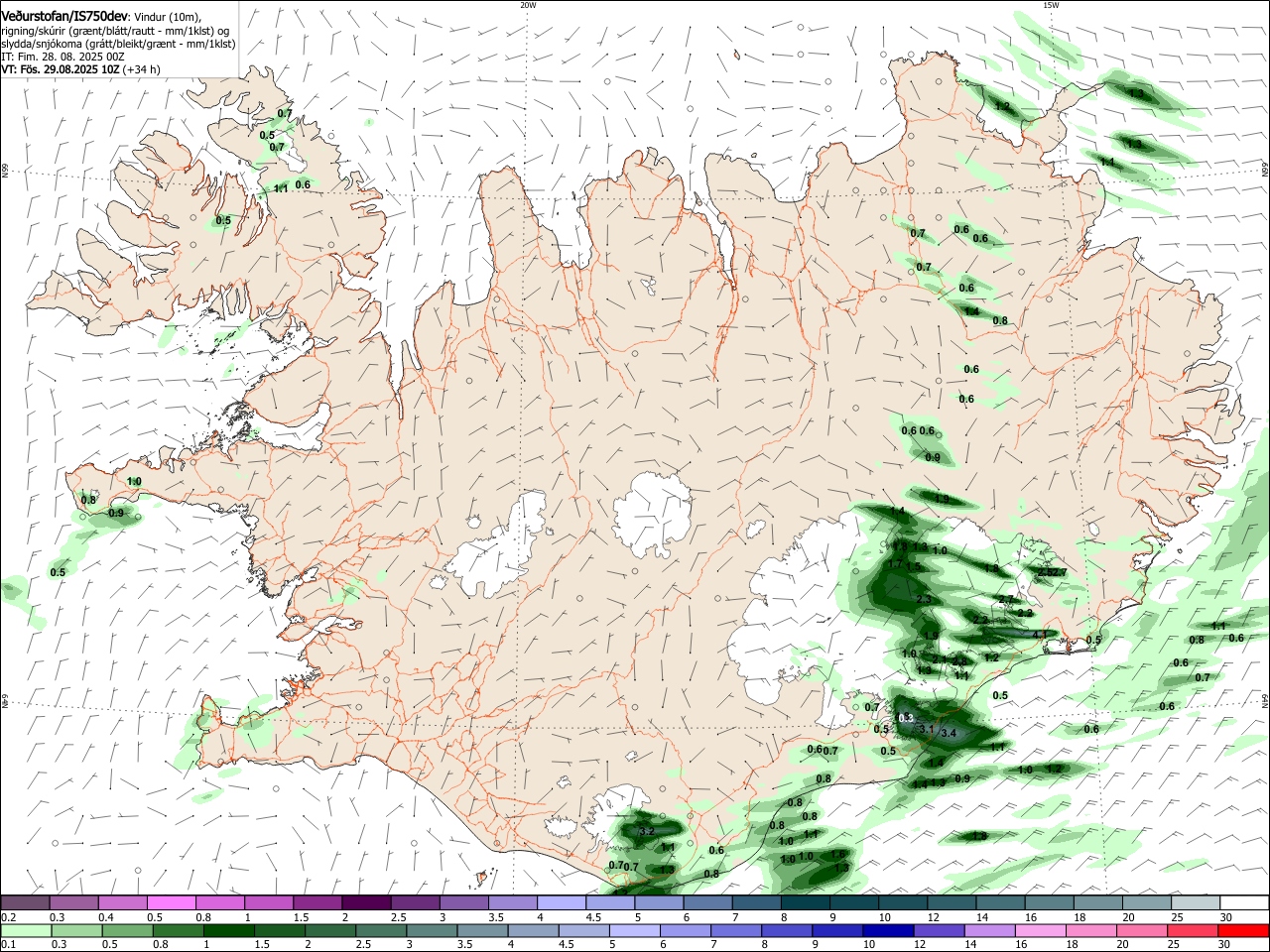
Task: Click the 15W longitude label
Action: (x=1051, y=4)
